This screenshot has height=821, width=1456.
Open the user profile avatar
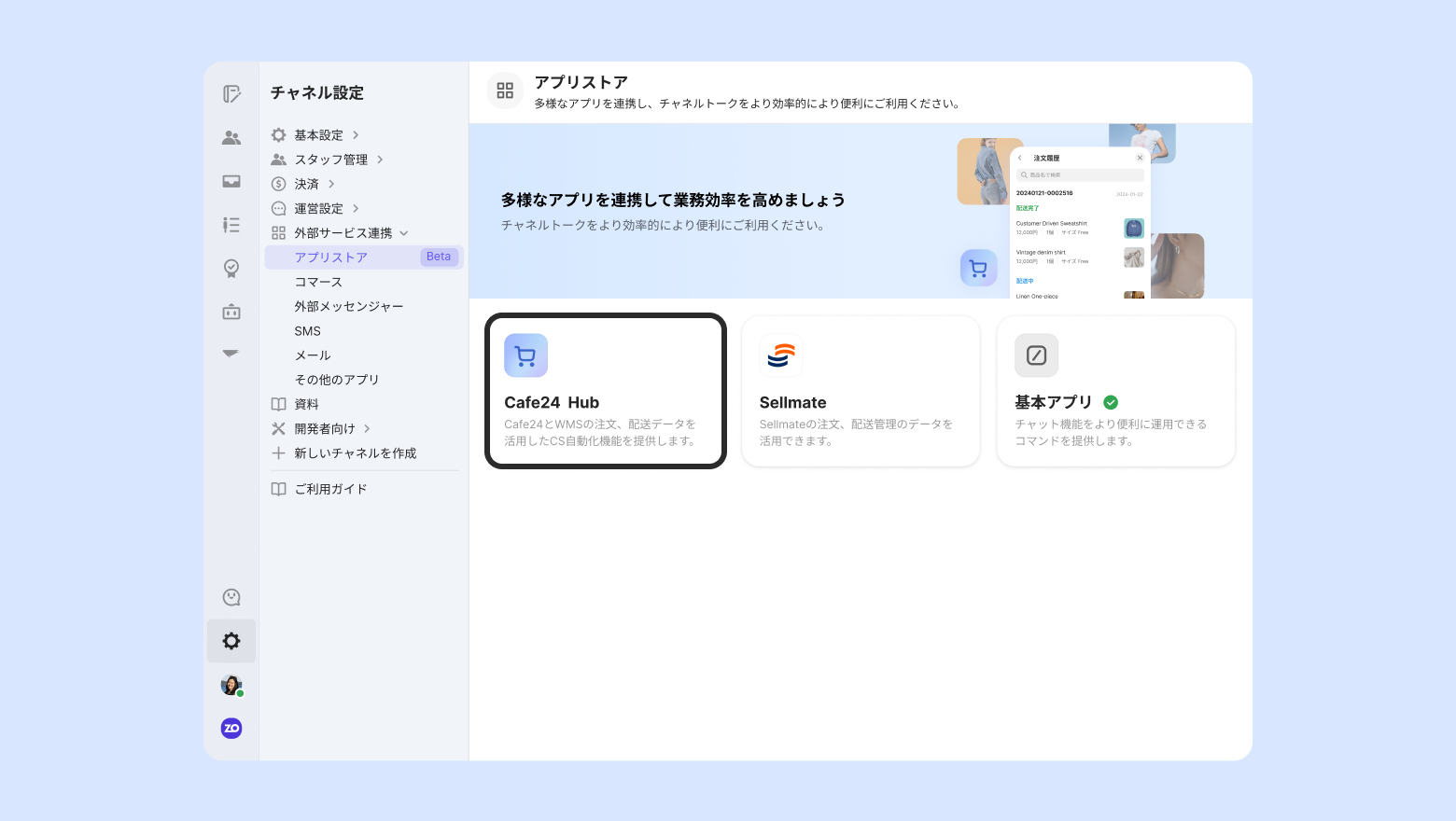231,685
